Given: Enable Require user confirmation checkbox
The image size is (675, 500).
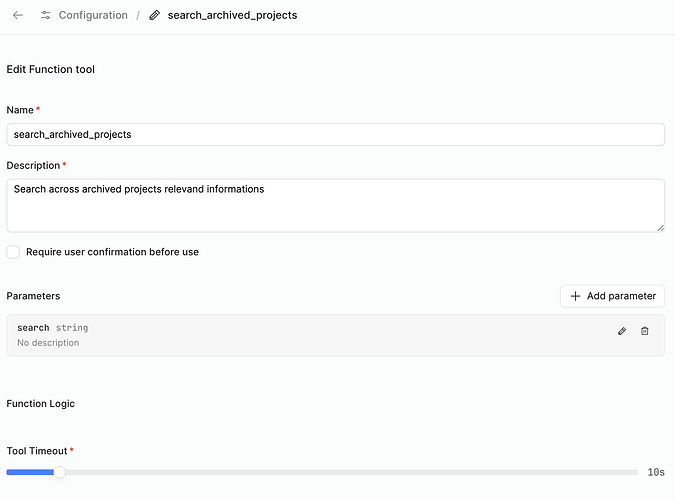Looking at the screenshot, I should tap(13, 252).
